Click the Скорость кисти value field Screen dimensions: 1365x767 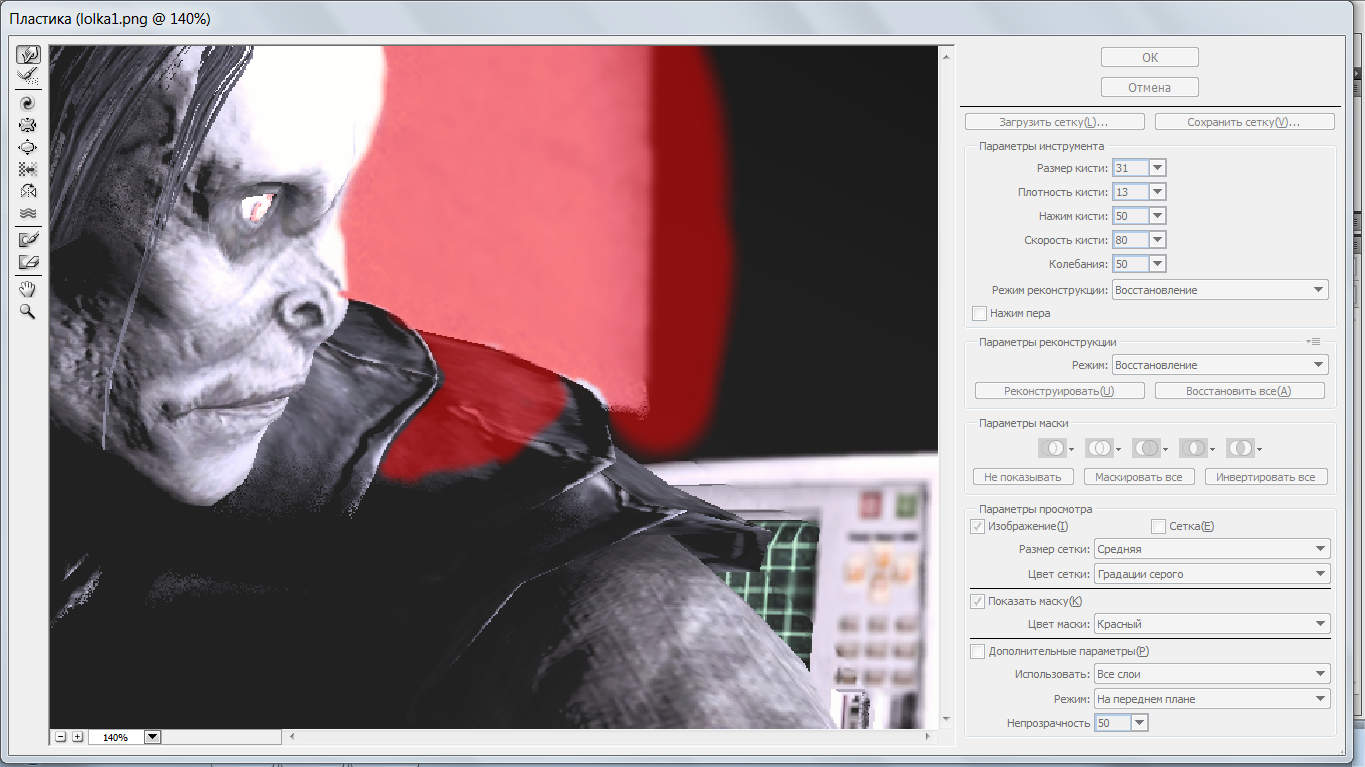click(1130, 240)
